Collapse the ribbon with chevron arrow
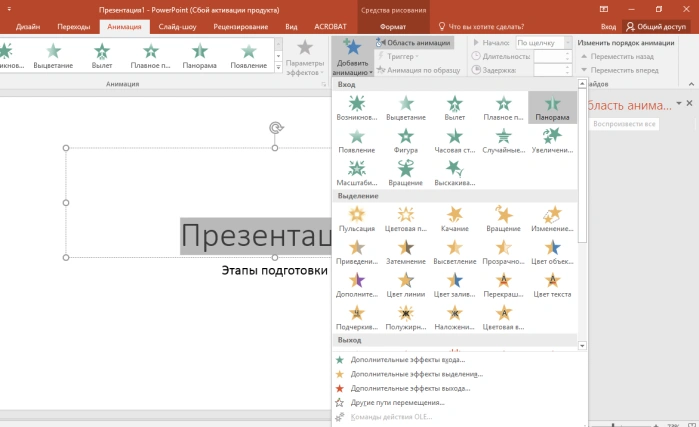Screen dimensions: 699x427 pyautogui.click(x=691, y=84)
